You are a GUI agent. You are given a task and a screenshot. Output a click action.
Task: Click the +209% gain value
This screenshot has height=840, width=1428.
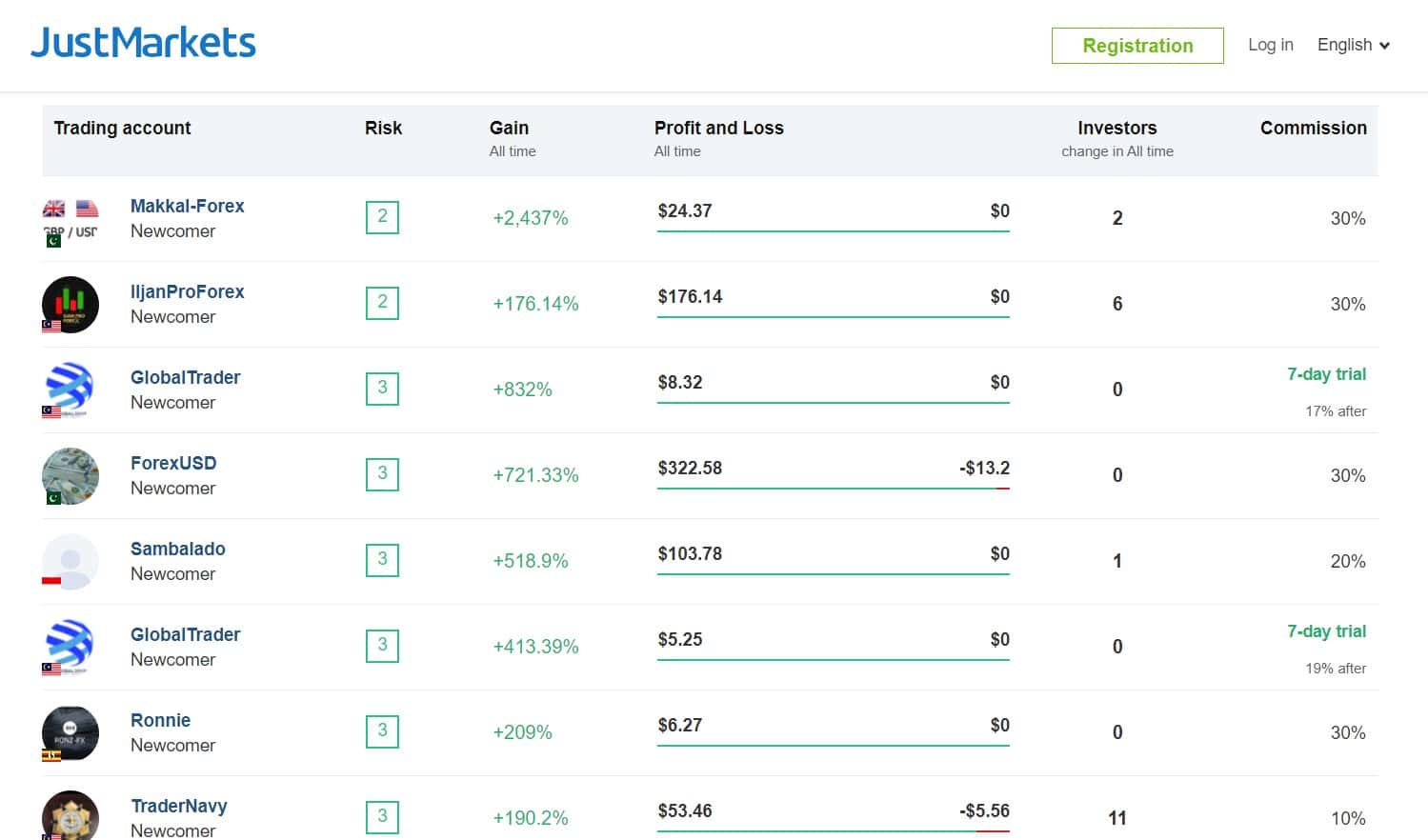point(522,732)
